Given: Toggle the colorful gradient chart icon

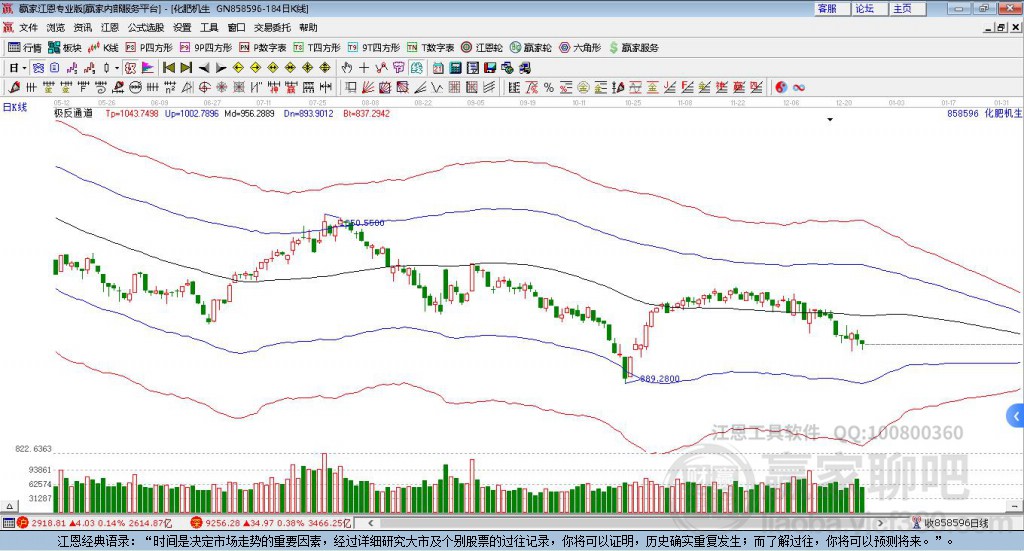Looking at the screenshot, I should tap(148, 68).
